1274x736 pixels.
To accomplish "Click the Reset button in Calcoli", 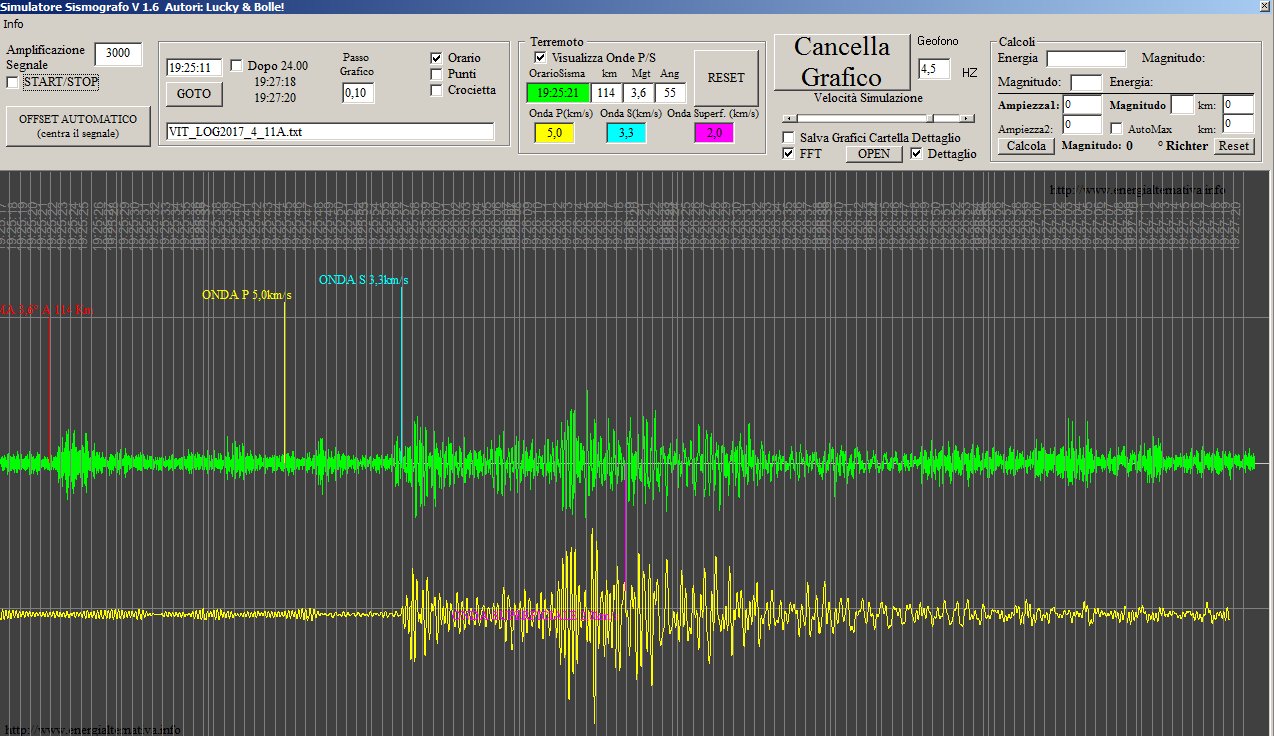I will 1234,146.
